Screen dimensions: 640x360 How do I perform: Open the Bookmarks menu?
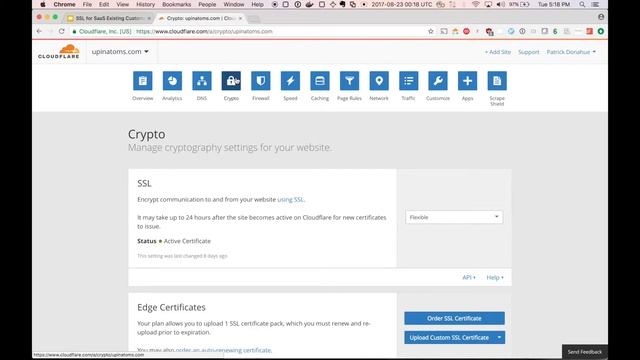[176, 4]
